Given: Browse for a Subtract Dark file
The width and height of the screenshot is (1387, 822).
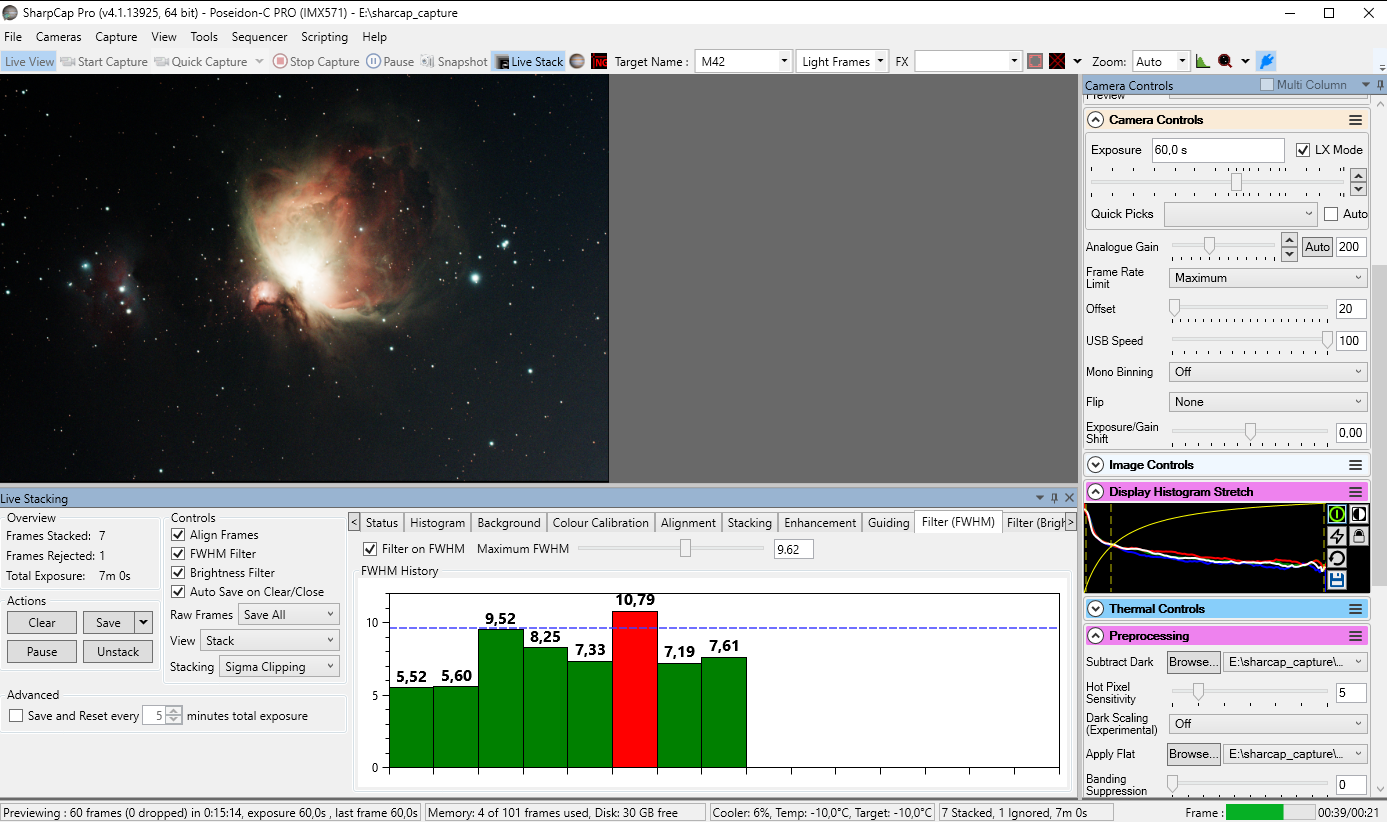Looking at the screenshot, I should pos(1194,662).
